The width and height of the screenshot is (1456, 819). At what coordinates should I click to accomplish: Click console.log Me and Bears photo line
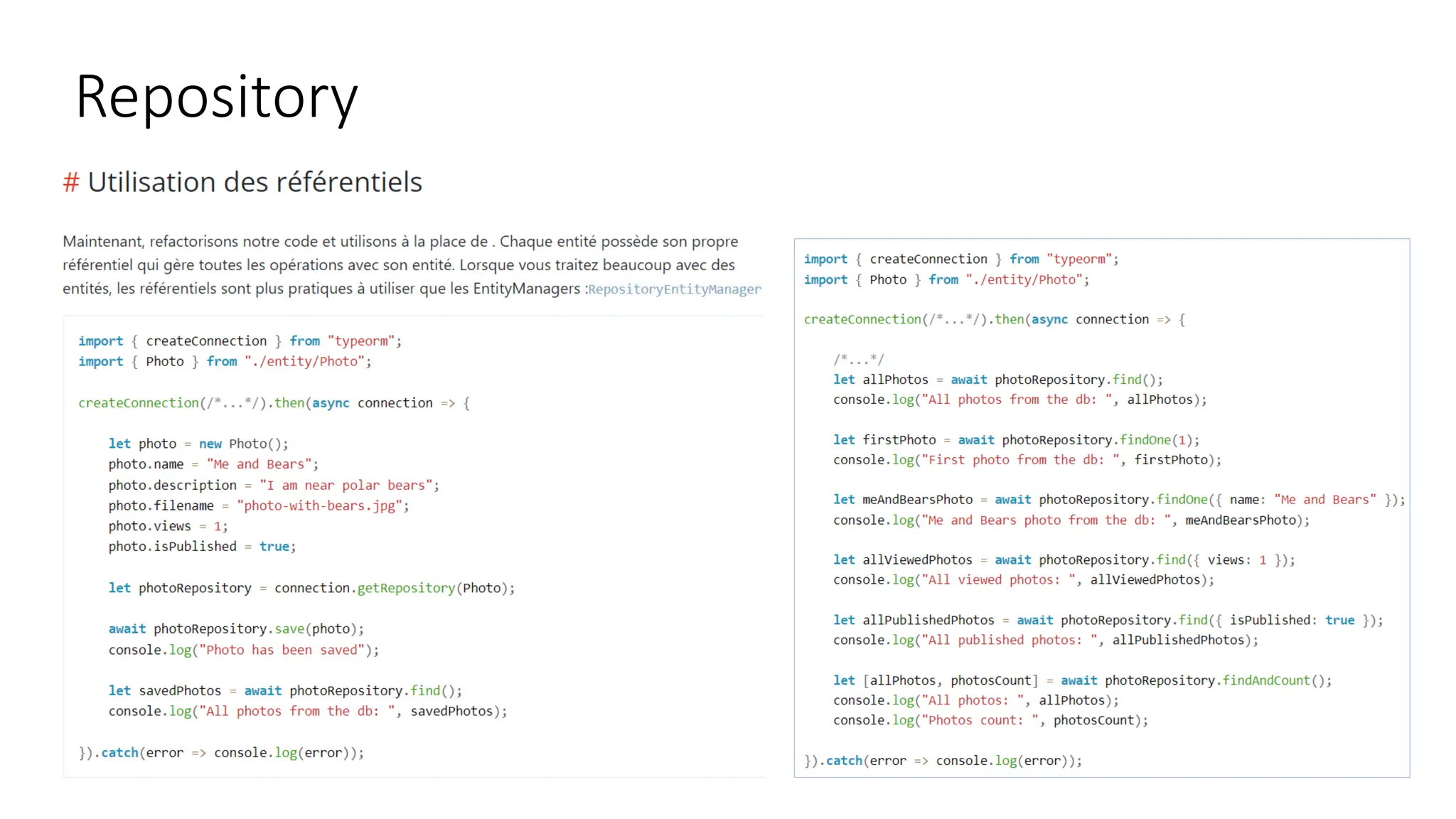(x=1071, y=520)
